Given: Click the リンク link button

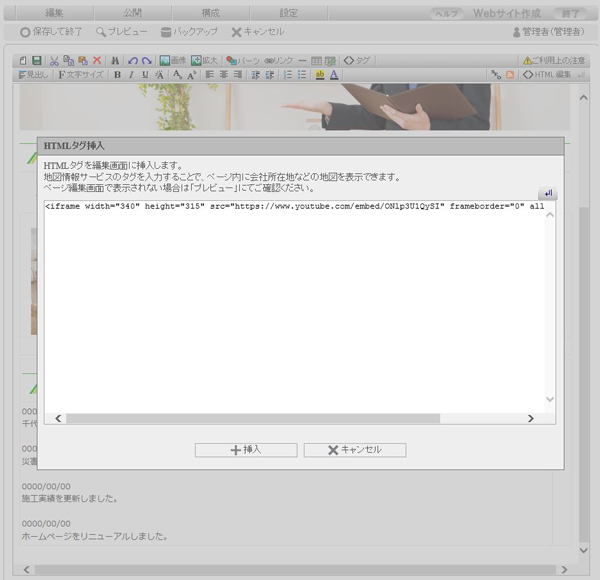Looking at the screenshot, I should coord(279,60).
